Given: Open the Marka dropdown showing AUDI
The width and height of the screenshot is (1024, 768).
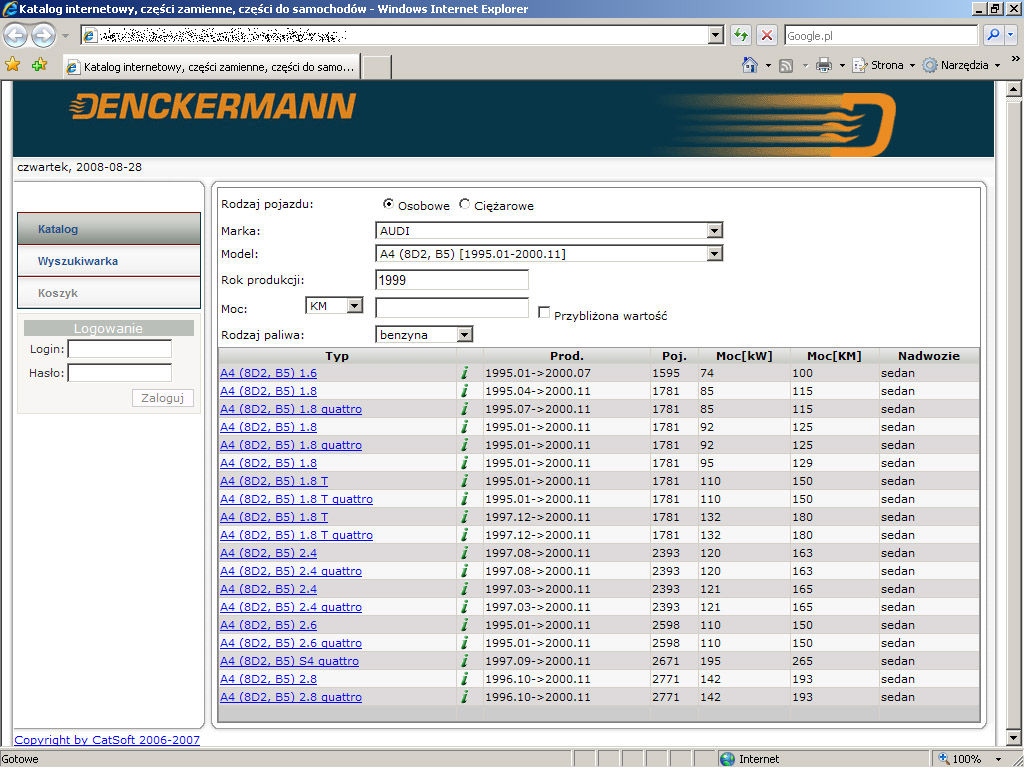Looking at the screenshot, I should click(714, 231).
